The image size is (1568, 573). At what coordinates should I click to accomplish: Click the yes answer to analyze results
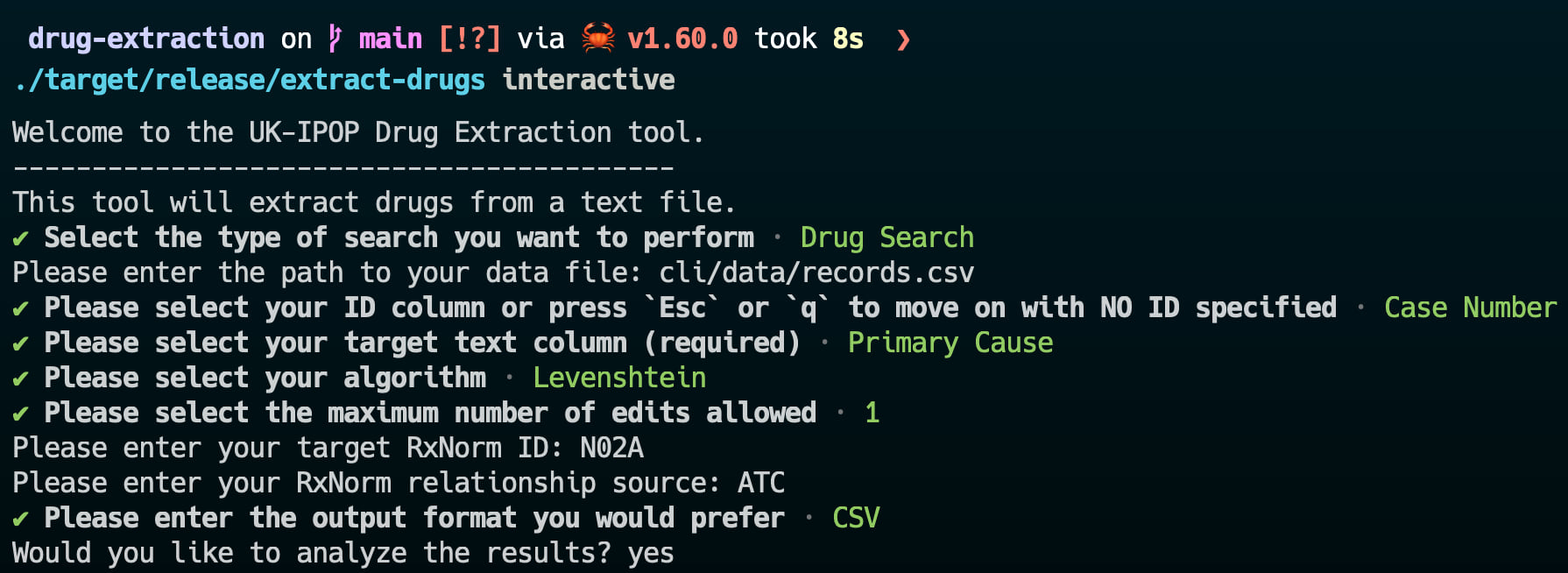(x=651, y=554)
